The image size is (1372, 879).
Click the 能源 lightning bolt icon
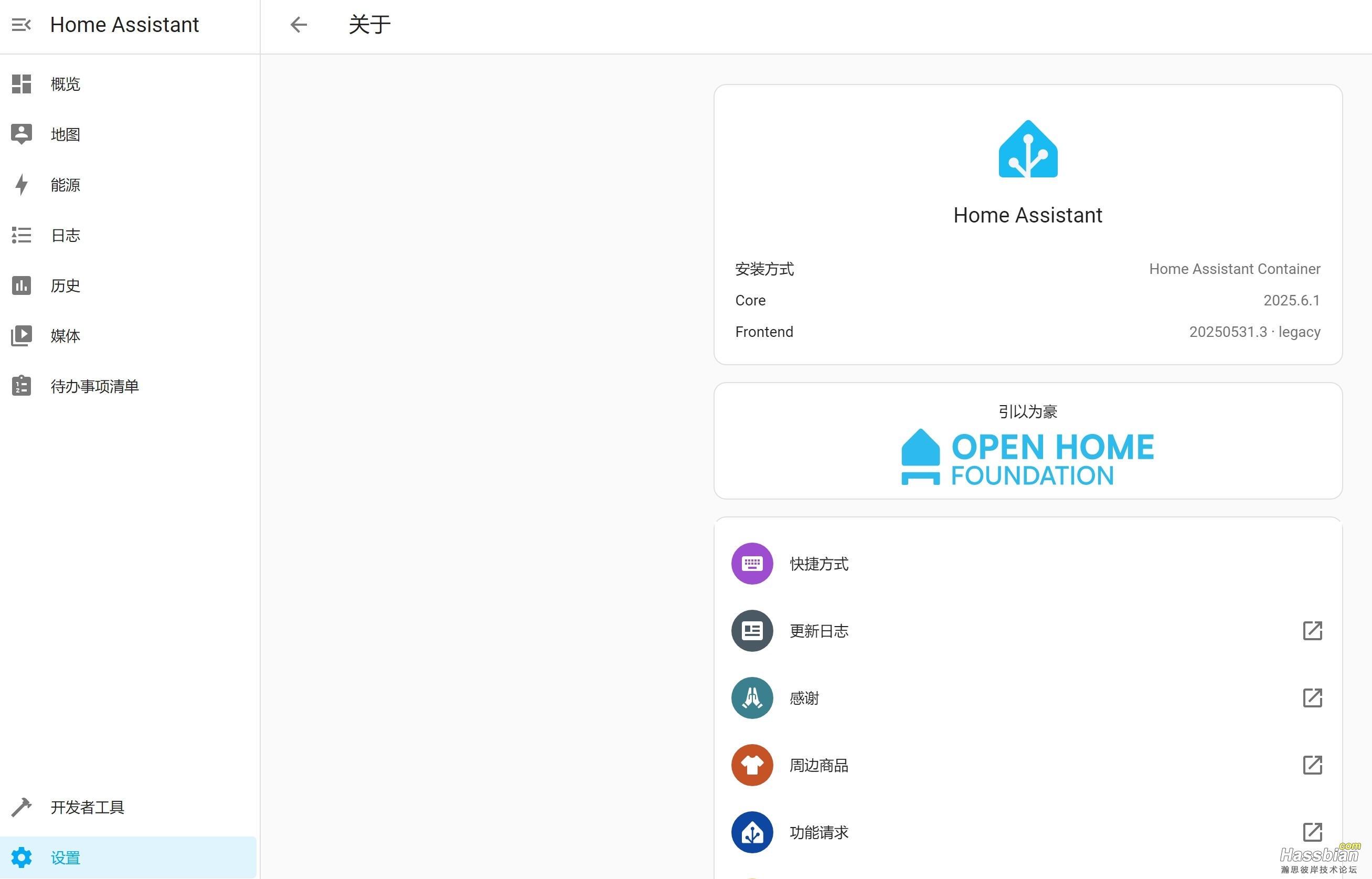[22, 184]
